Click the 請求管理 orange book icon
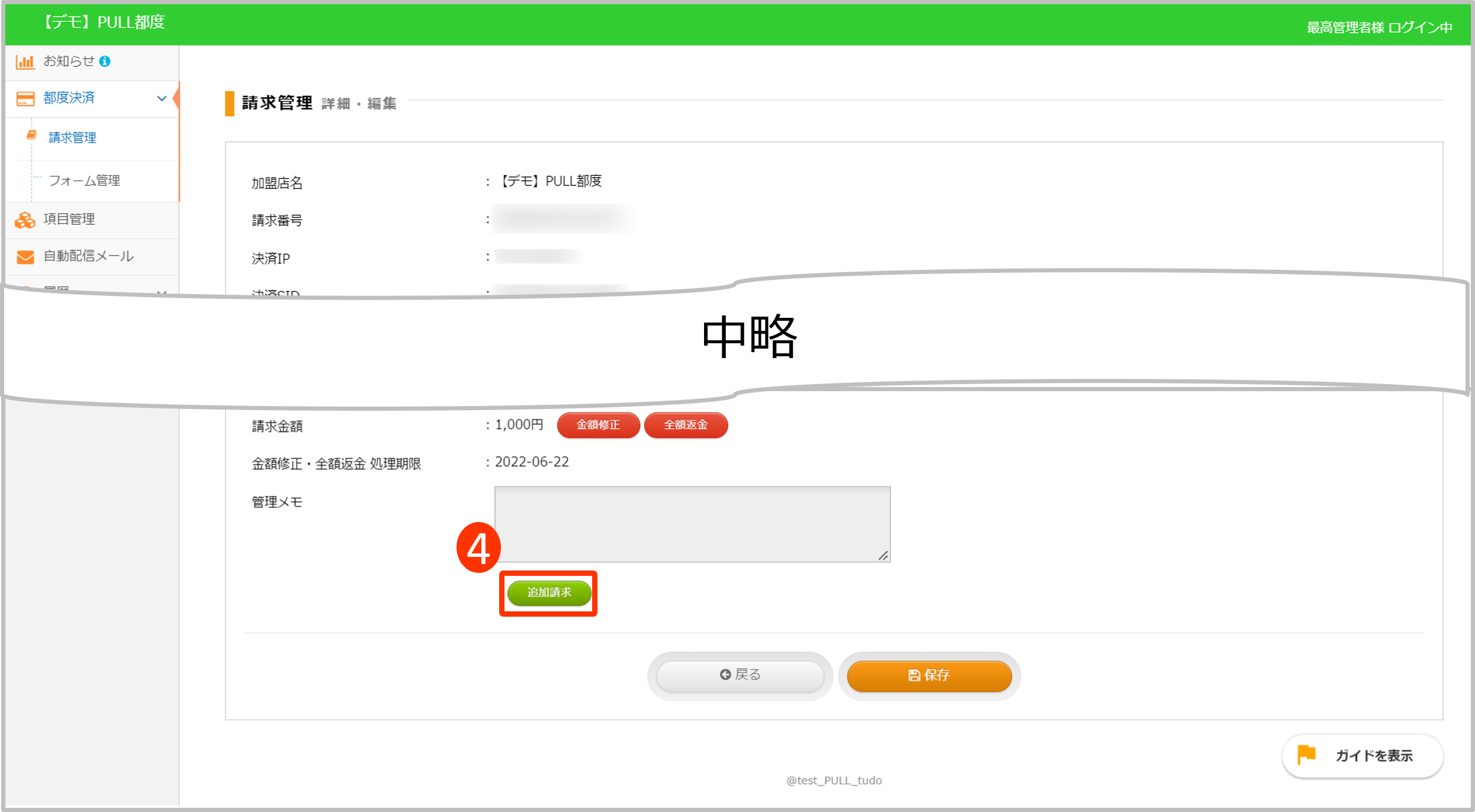Viewport: 1475px width, 812px height. click(32, 136)
